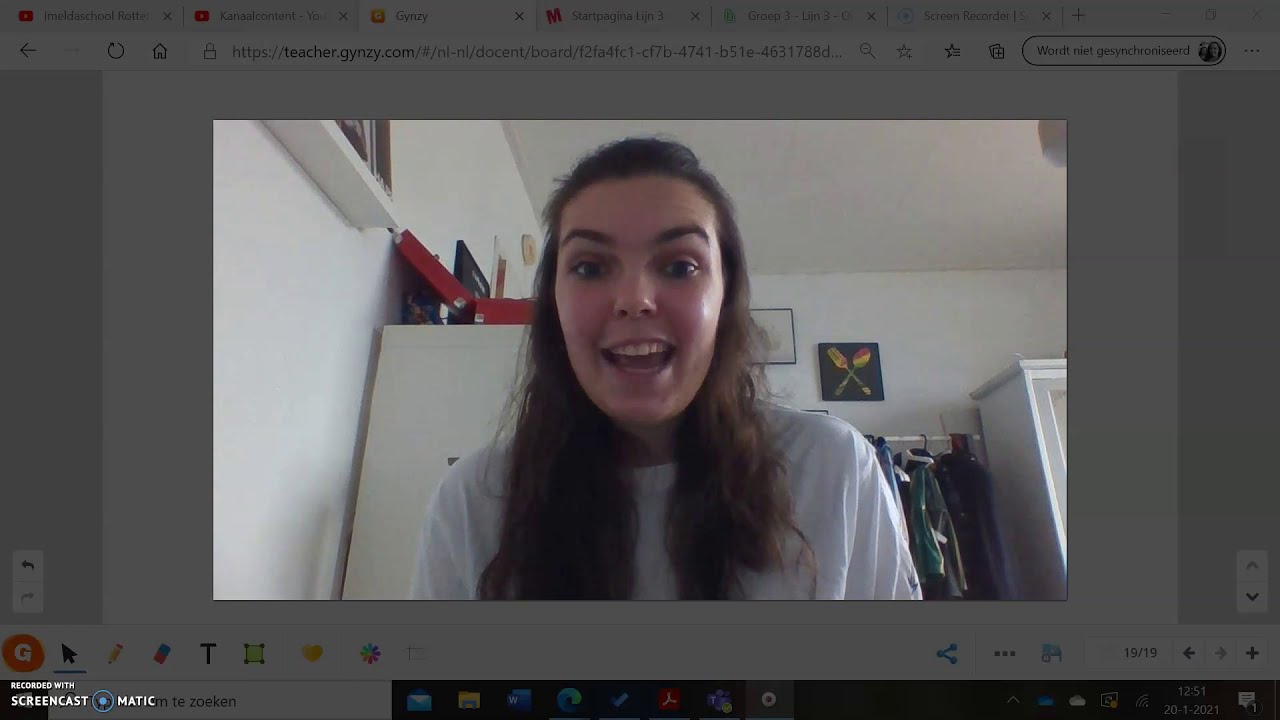Open the browser favorites list
1280x720 pixels.
952,51
